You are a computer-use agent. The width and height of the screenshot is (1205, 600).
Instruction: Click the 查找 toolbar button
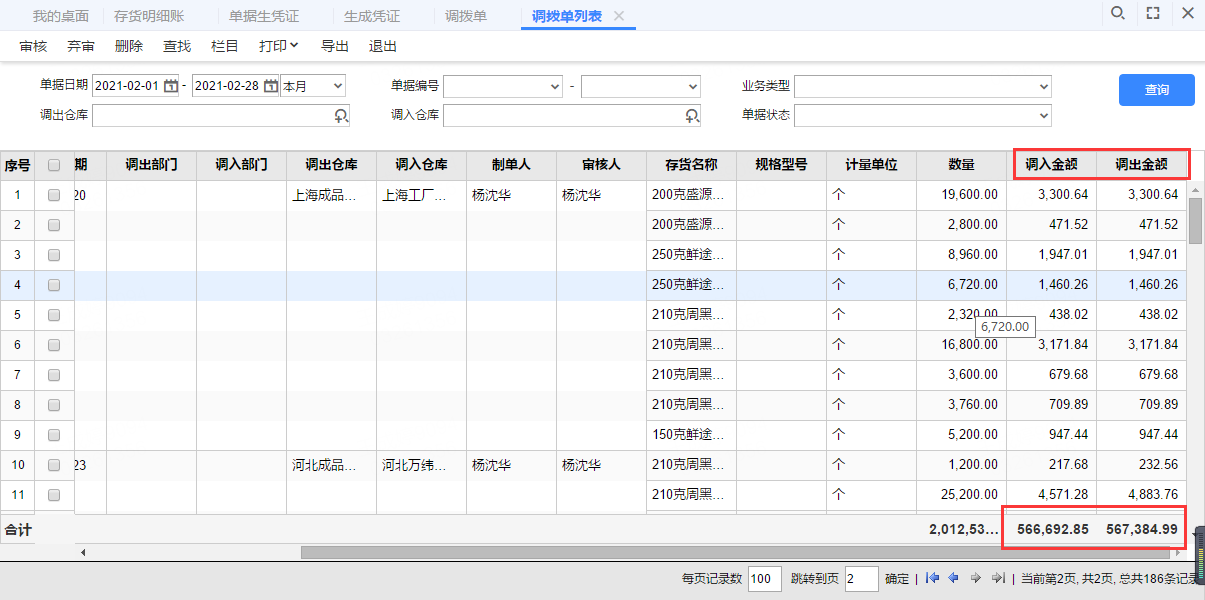click(177, 46)
